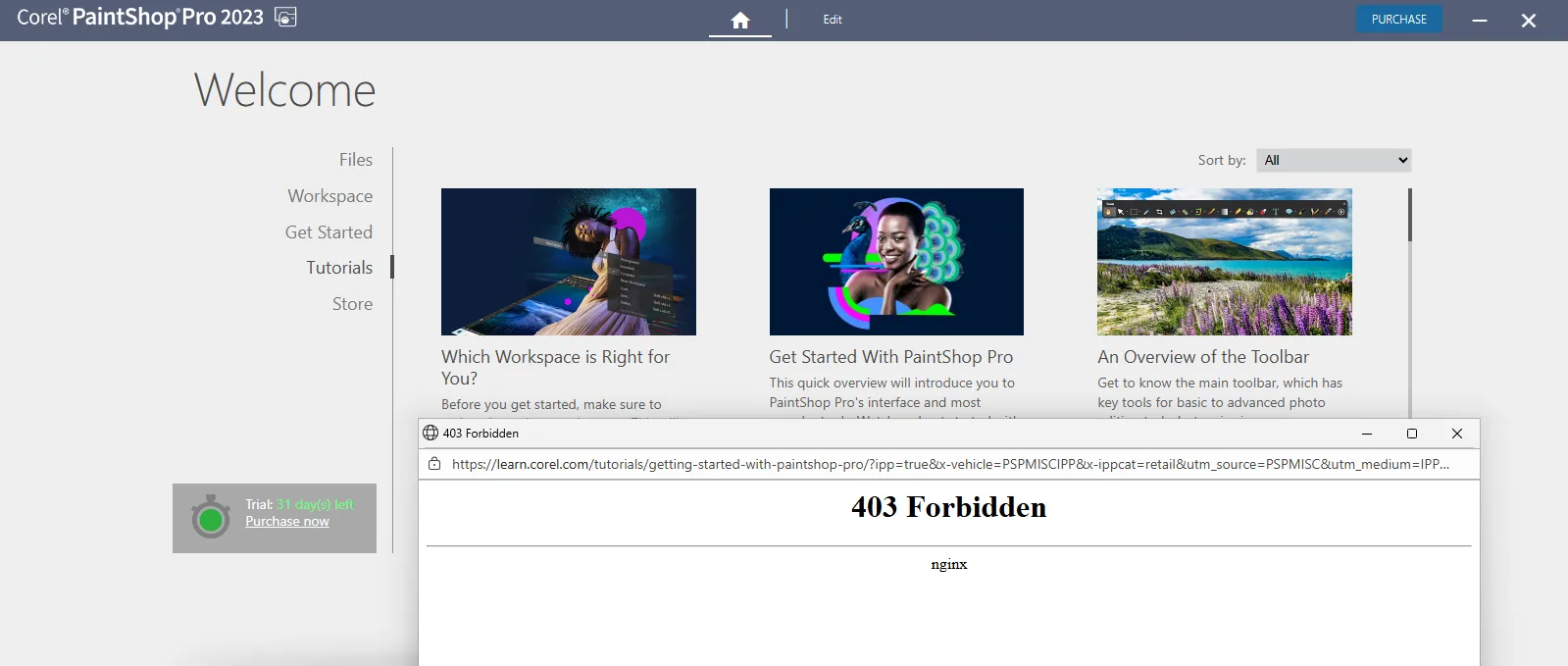Viewport: 1568px width, 666px height.
Task: Click the 403 Forbidden heading text
Action: click(x=949, y=507)
